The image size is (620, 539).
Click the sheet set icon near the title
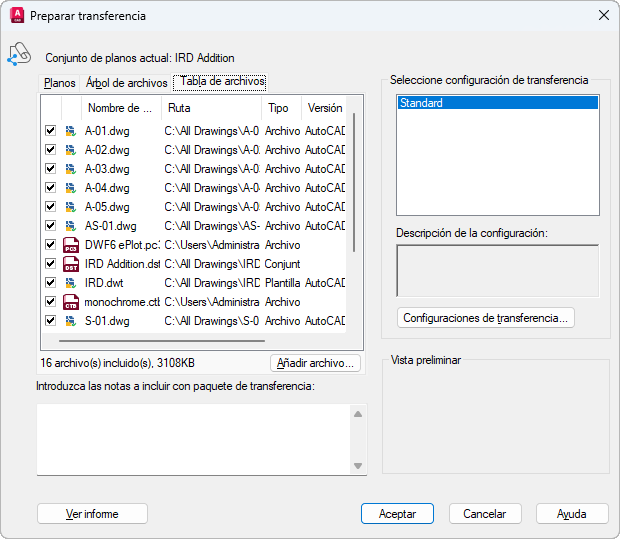20,55
